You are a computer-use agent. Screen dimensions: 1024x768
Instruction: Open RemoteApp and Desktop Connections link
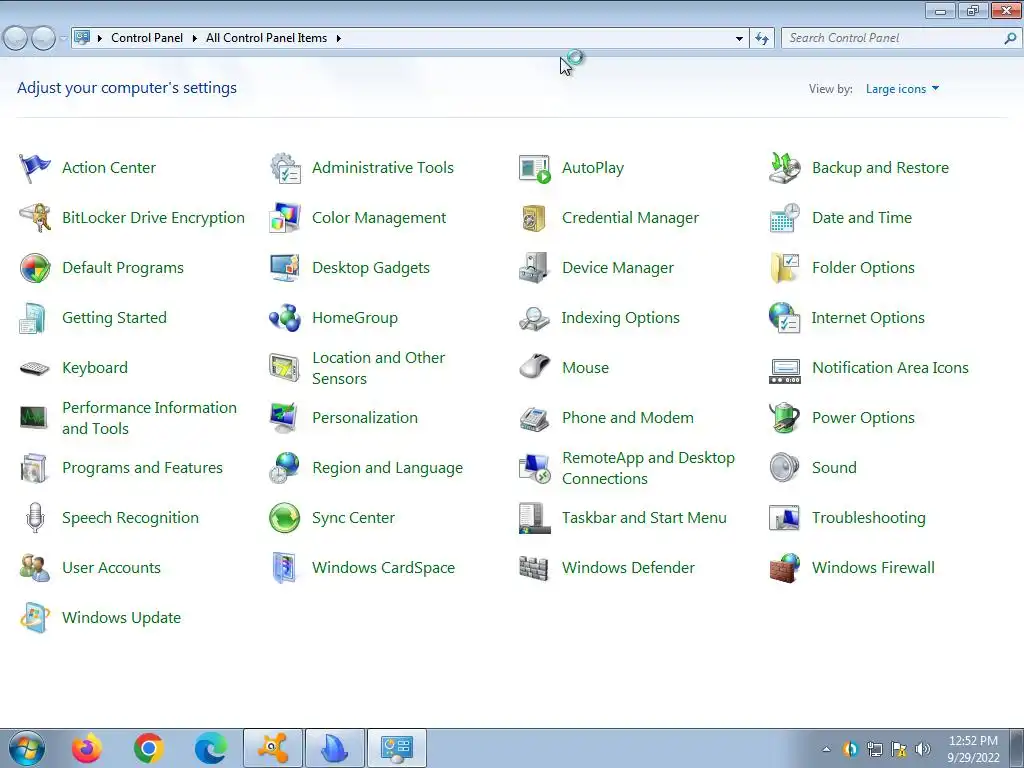pos(648,468)
